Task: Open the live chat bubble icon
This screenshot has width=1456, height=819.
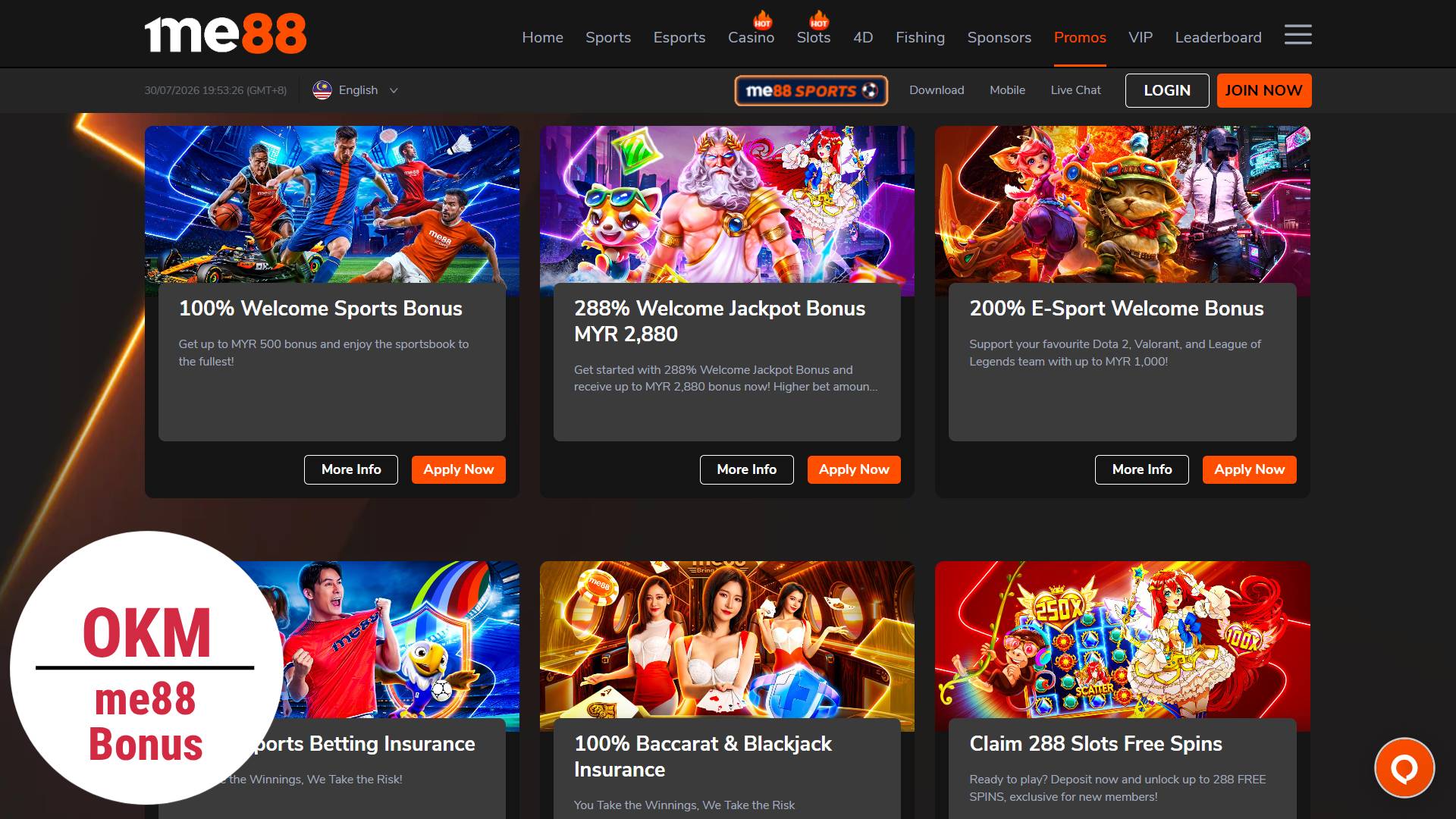Action: click(1404, 767)
